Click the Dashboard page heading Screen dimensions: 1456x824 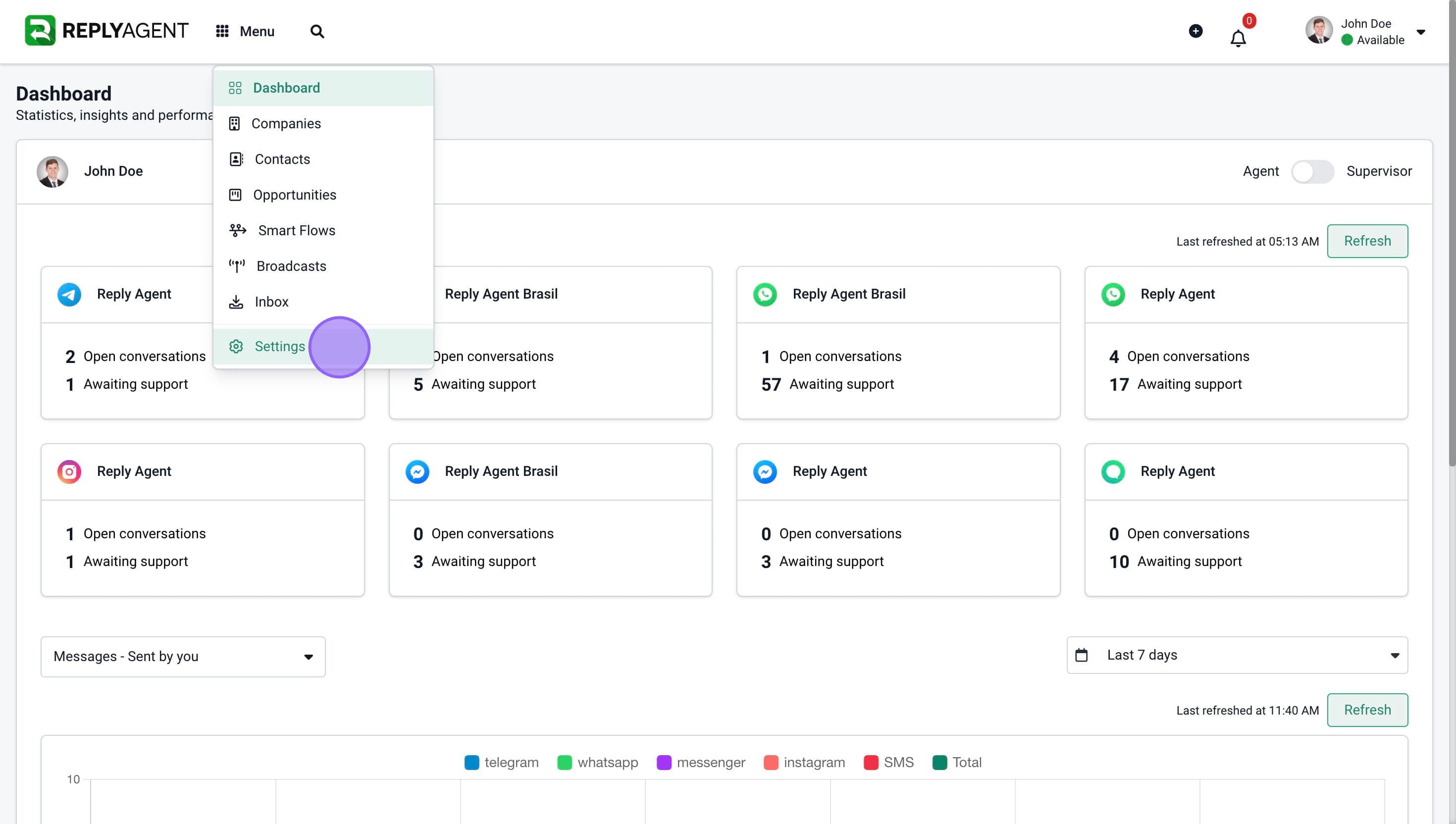63,94
